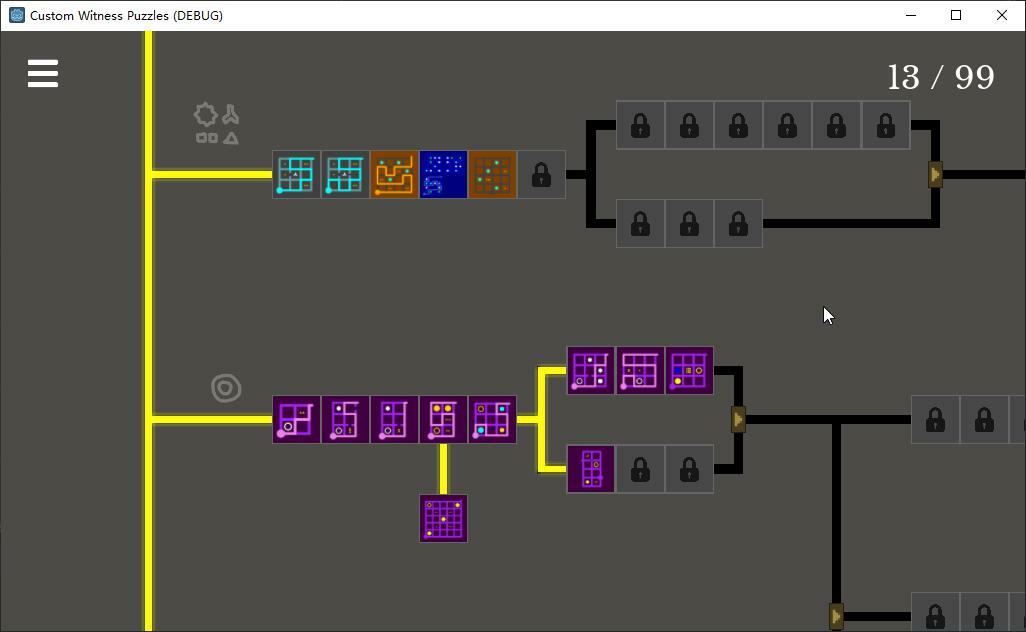
Task: Click the gold arrow connector beside the top lock rows
Action: pos(935,175)
